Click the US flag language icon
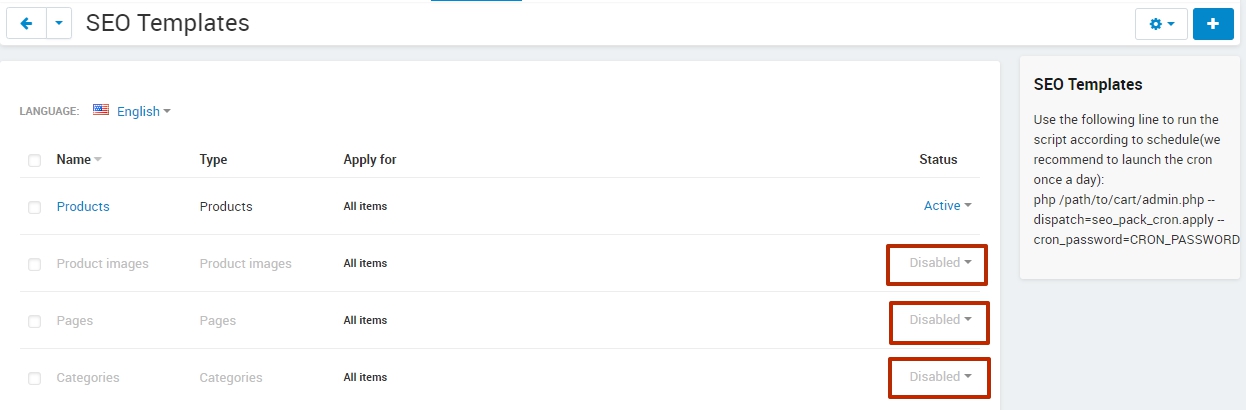 coord(101,110)
